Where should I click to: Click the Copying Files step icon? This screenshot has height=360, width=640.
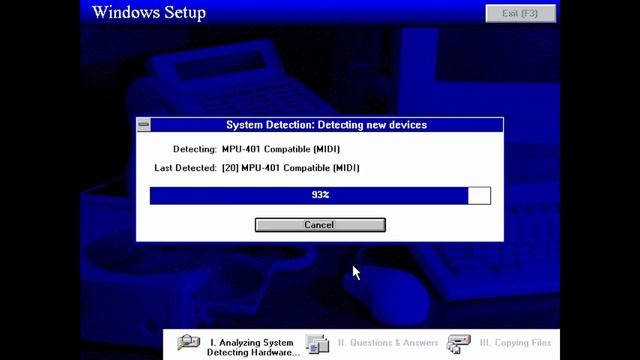pyautogui.click(x=458, y=344)
